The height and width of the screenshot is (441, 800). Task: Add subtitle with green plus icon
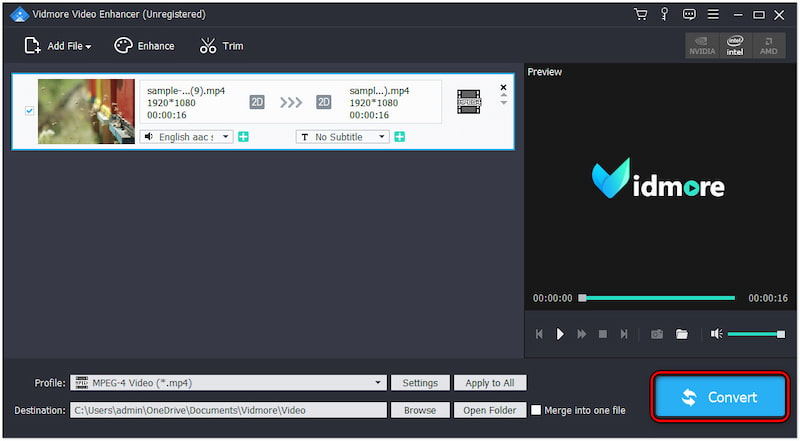pyautogui.click(x=399, y=137)
